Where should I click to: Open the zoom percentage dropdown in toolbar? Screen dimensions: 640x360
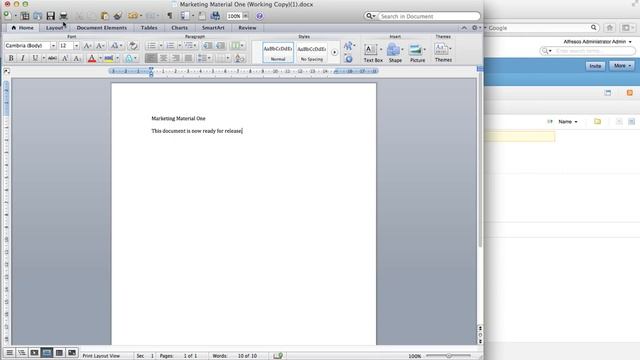click(245, 16)
